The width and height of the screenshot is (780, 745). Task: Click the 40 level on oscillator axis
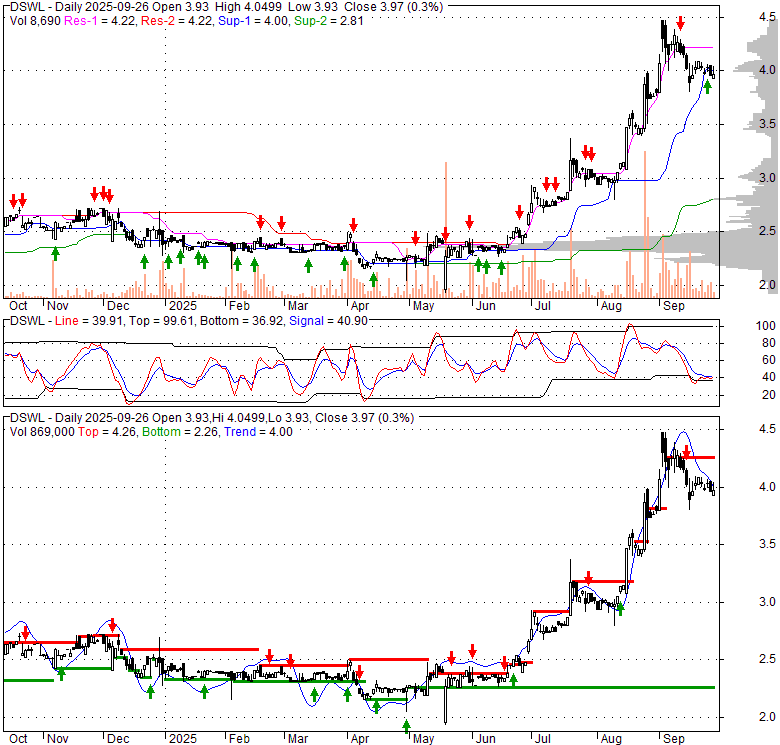(769, 377)
